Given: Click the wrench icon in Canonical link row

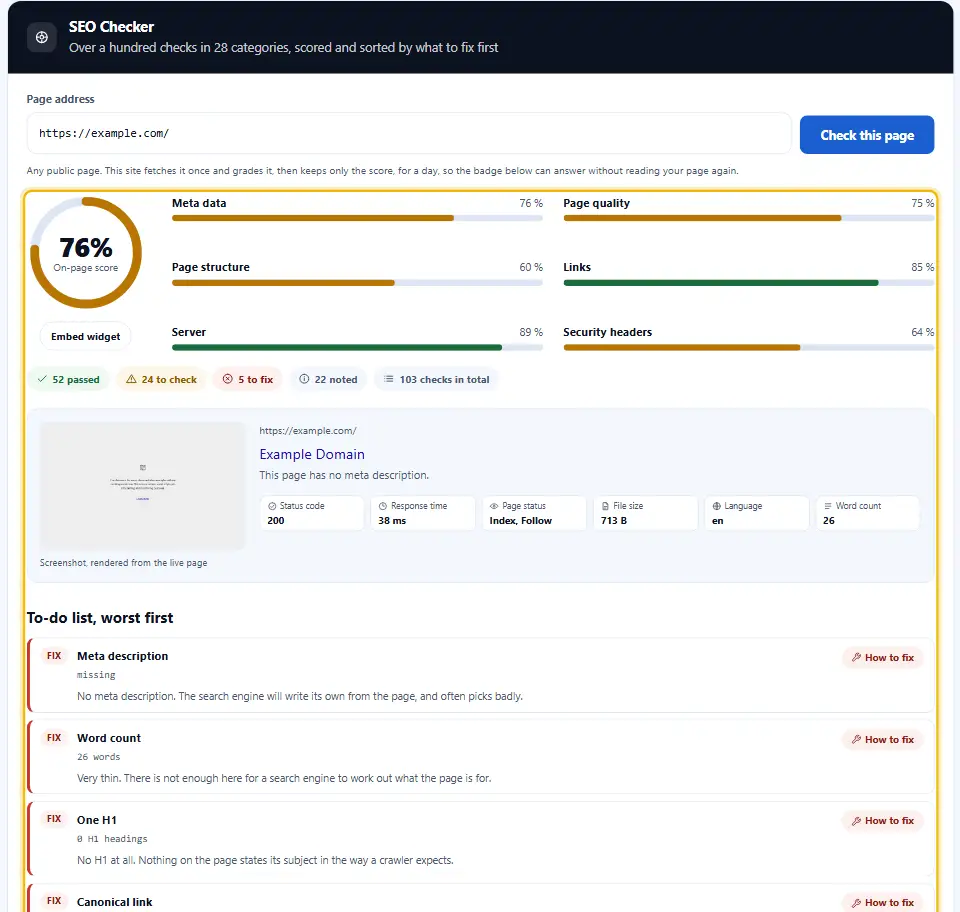Looking at the screenshot, I should (x=856, y=903).
